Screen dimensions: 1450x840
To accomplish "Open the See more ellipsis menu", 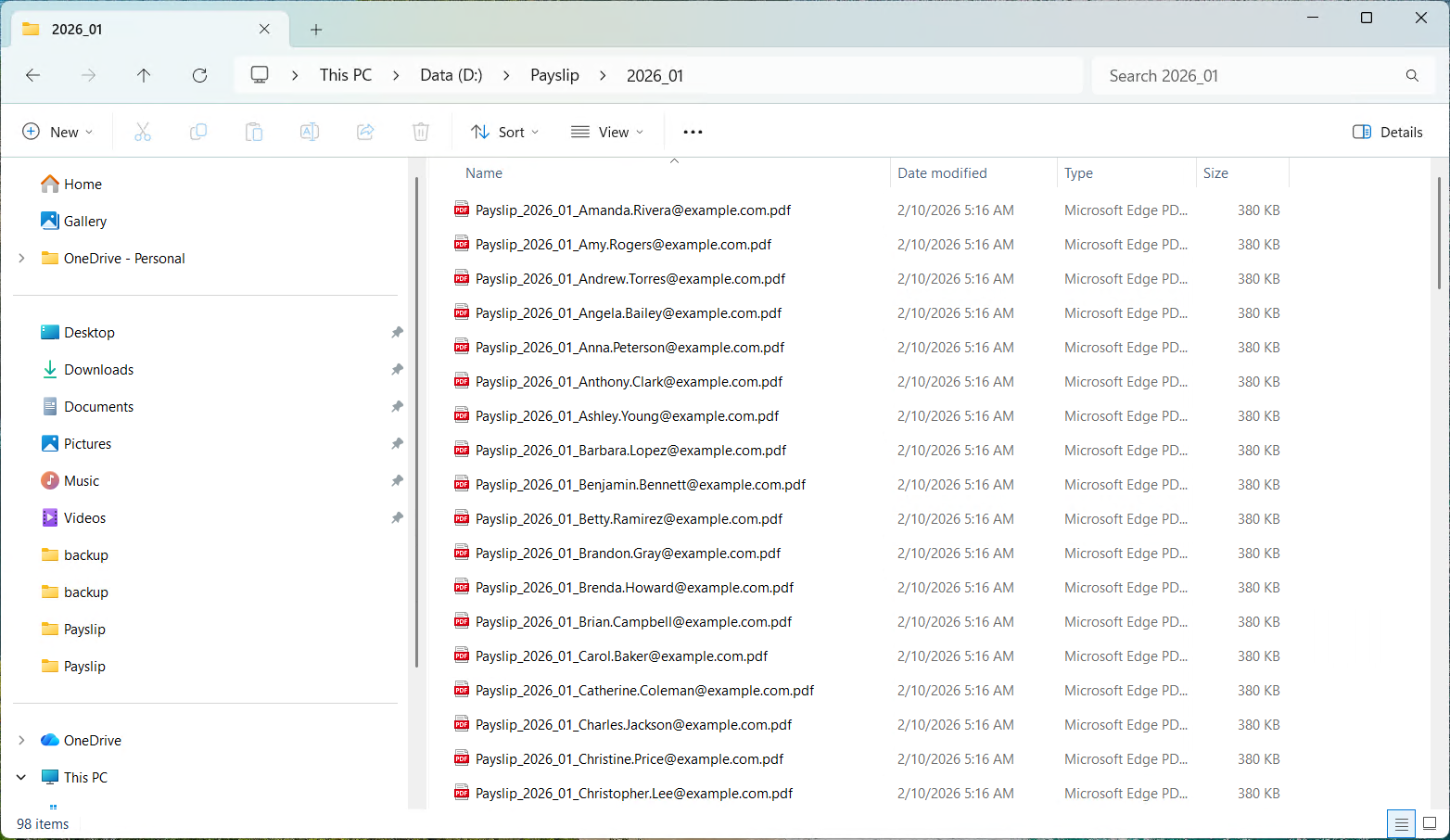I will 692,131.
